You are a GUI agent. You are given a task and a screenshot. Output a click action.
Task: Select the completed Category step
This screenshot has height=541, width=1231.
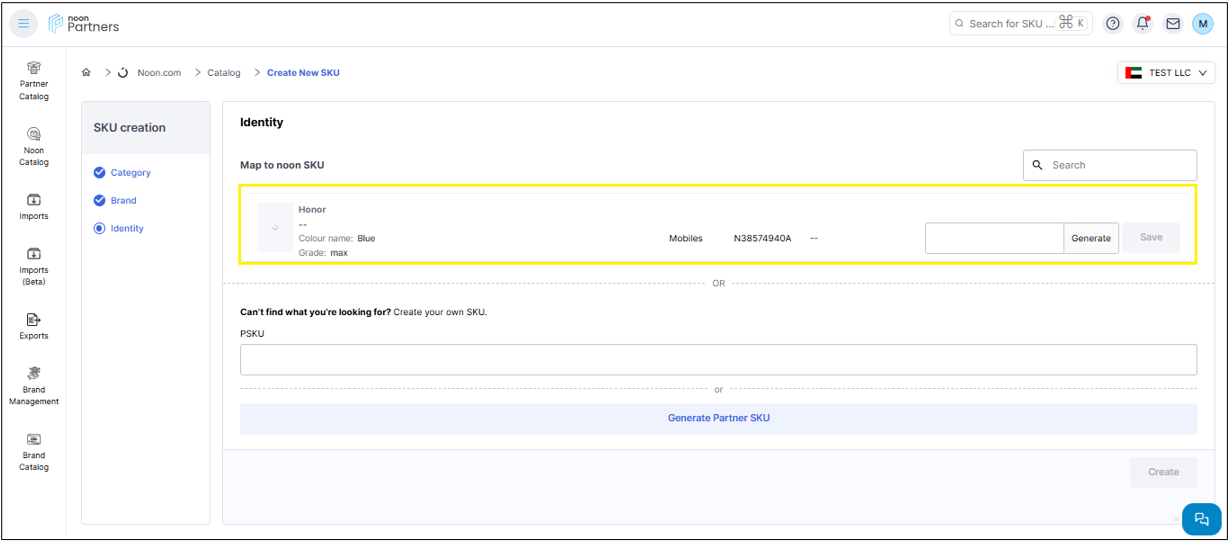(100, 173)
